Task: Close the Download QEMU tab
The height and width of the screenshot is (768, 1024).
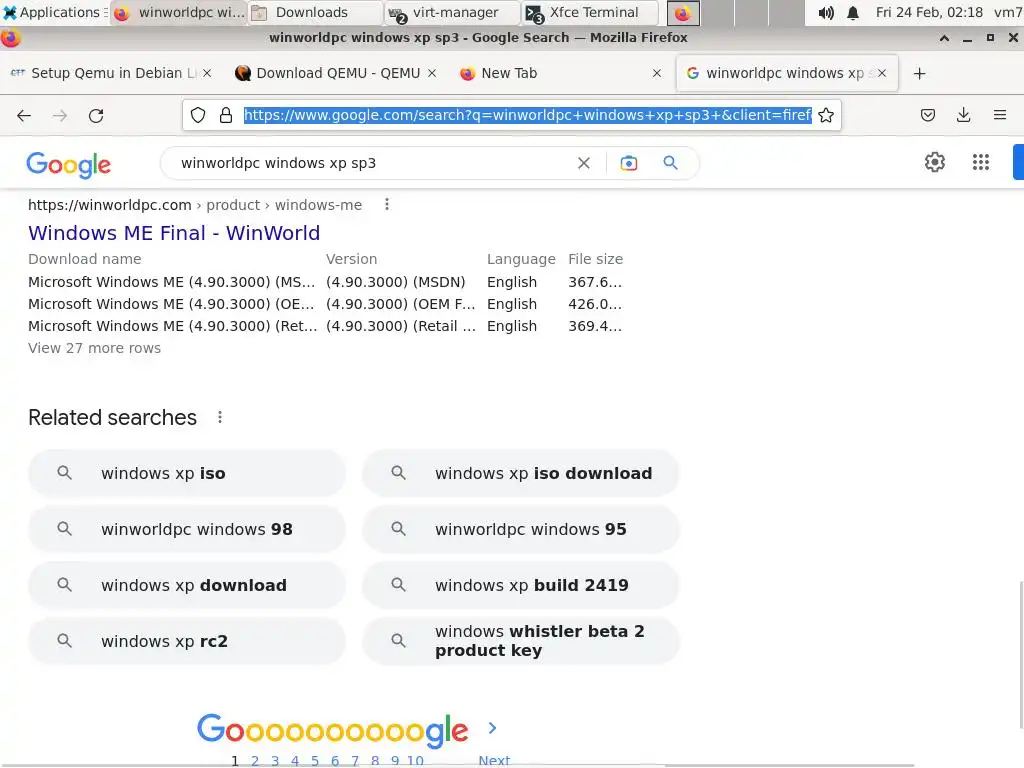Action: point(432,73)
